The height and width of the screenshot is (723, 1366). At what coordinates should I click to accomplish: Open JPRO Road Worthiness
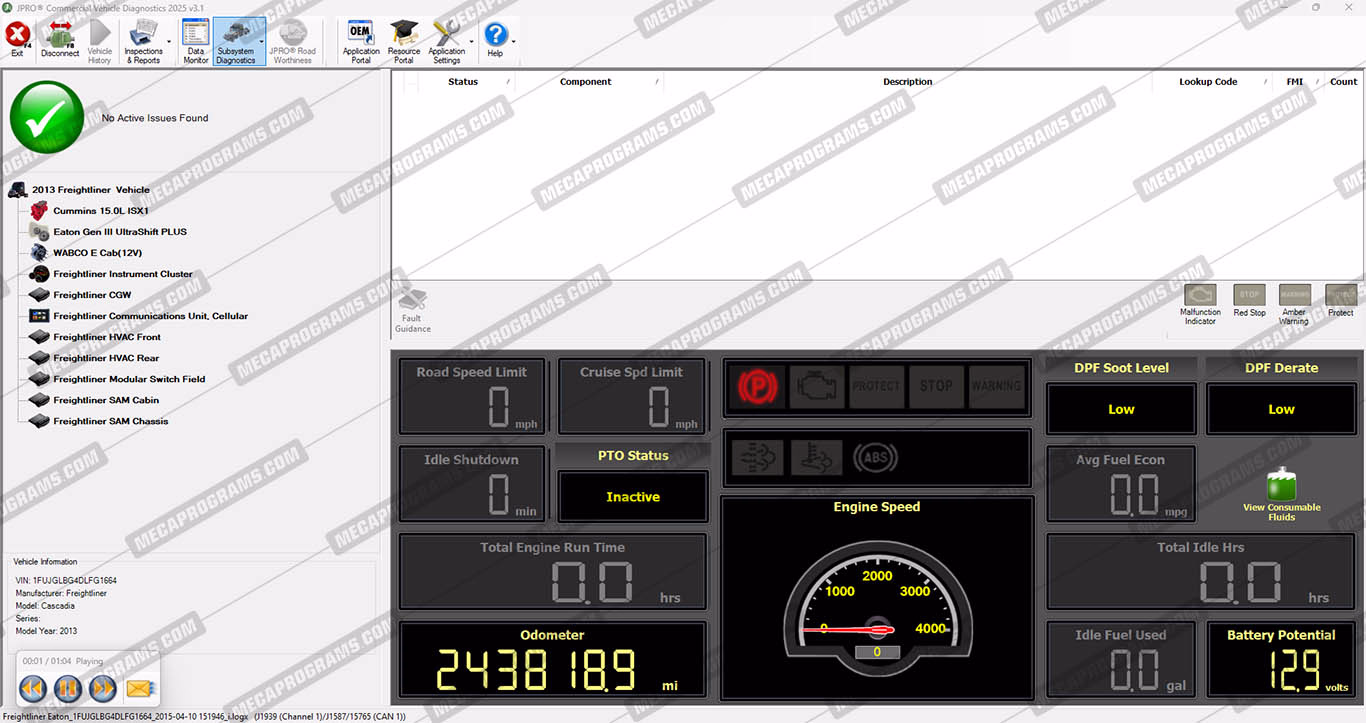coord(292,41)
